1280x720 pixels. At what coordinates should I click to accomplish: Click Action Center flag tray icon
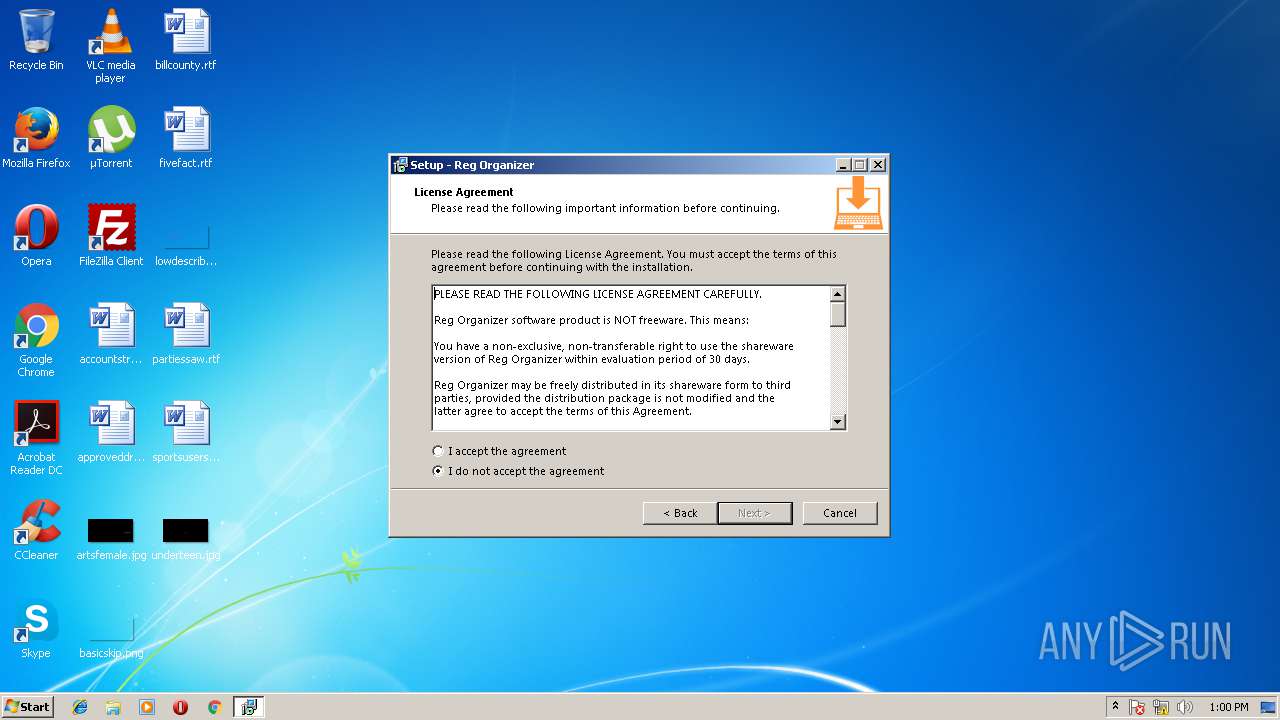click(1137, 707)
